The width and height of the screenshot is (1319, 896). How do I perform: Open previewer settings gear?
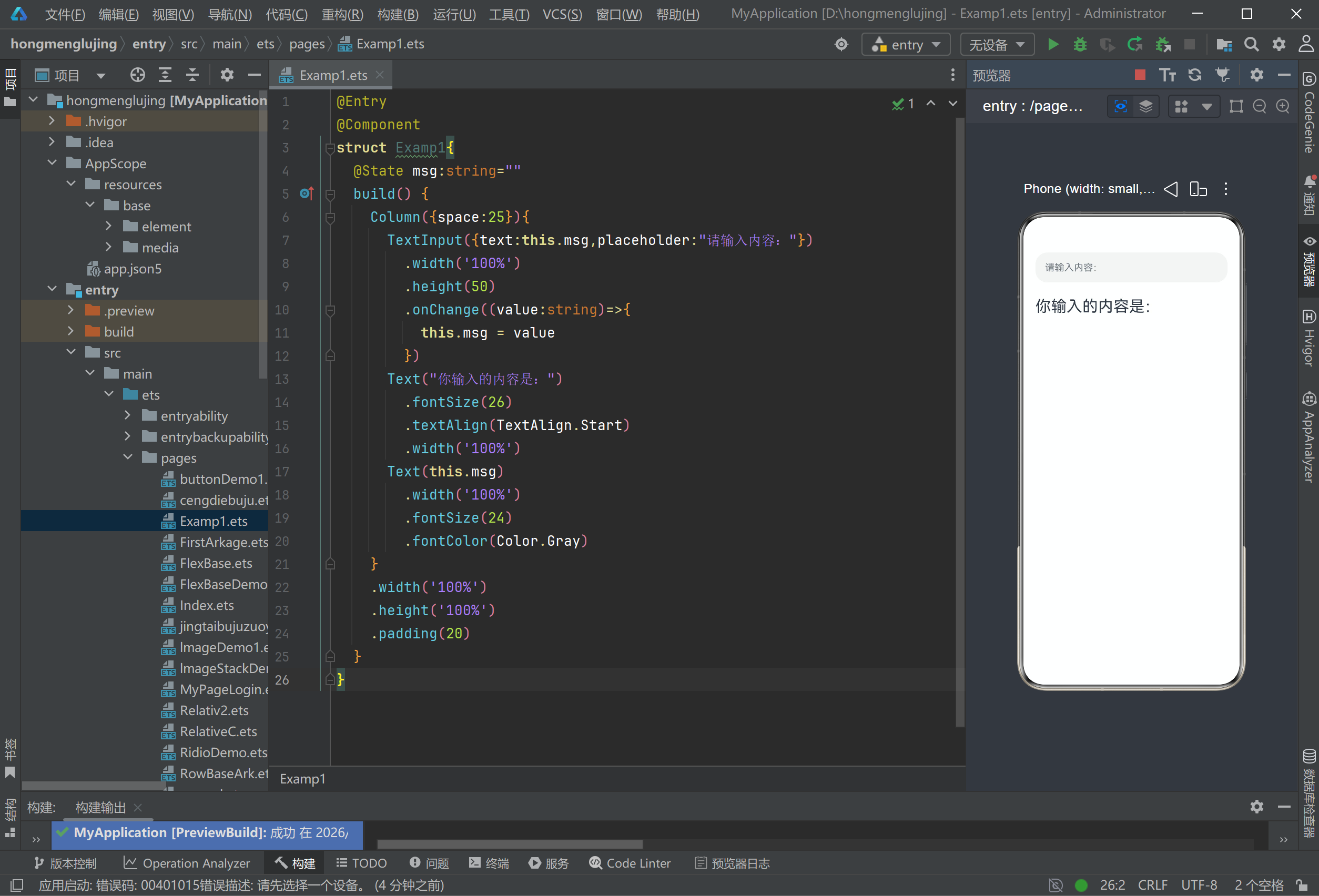(x=1256, y=75)
